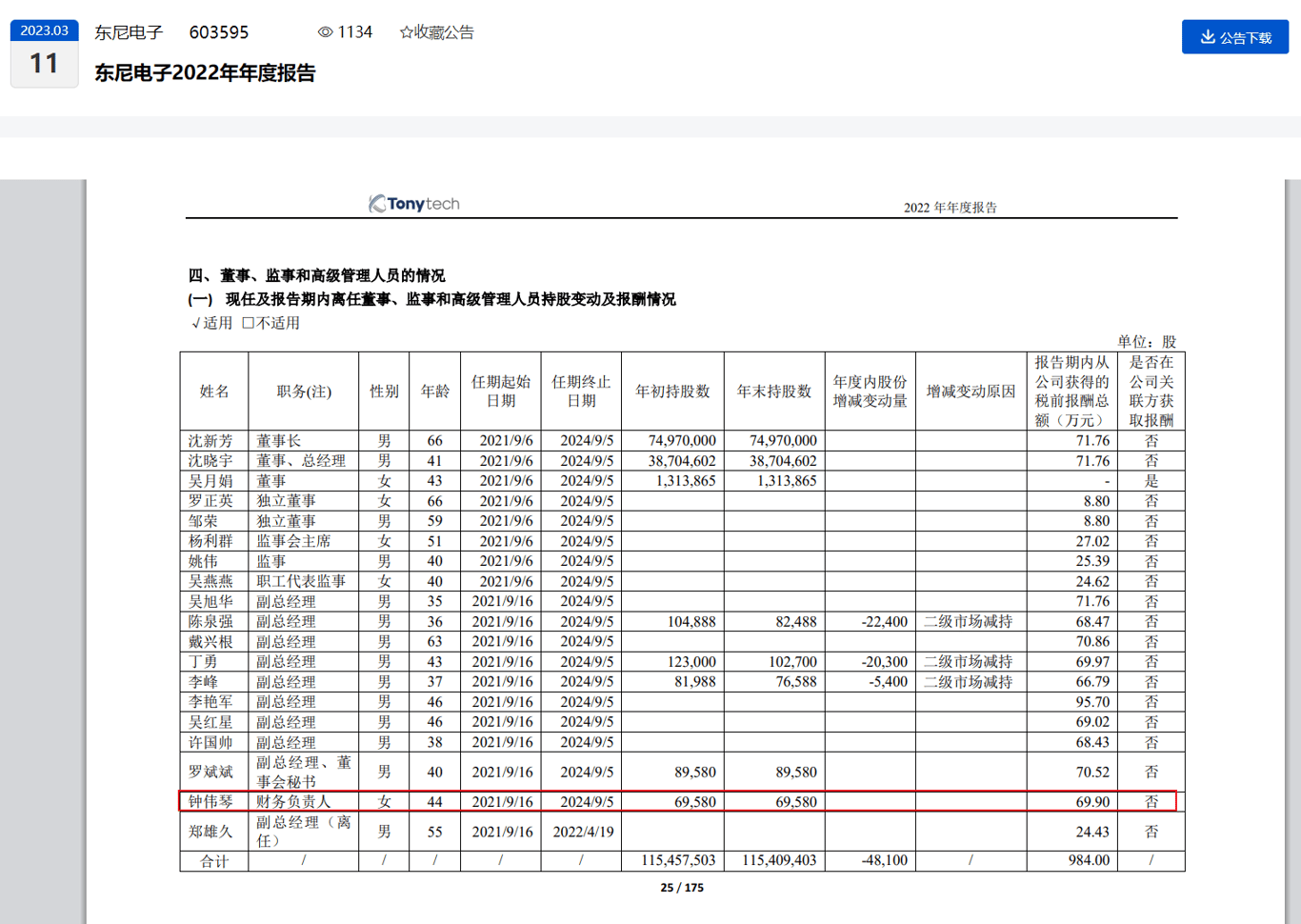Select the name 李峰 in the table

(203, 682)
